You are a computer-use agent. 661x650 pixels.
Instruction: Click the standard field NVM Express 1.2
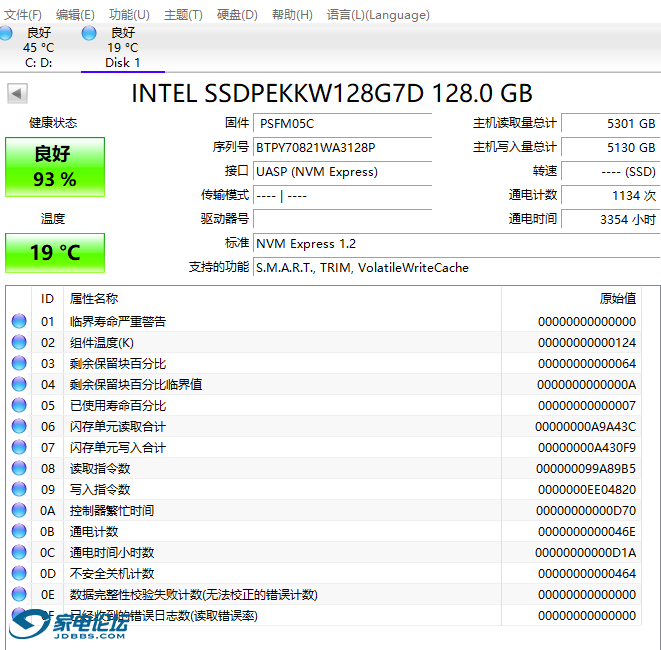pos(457,244)
